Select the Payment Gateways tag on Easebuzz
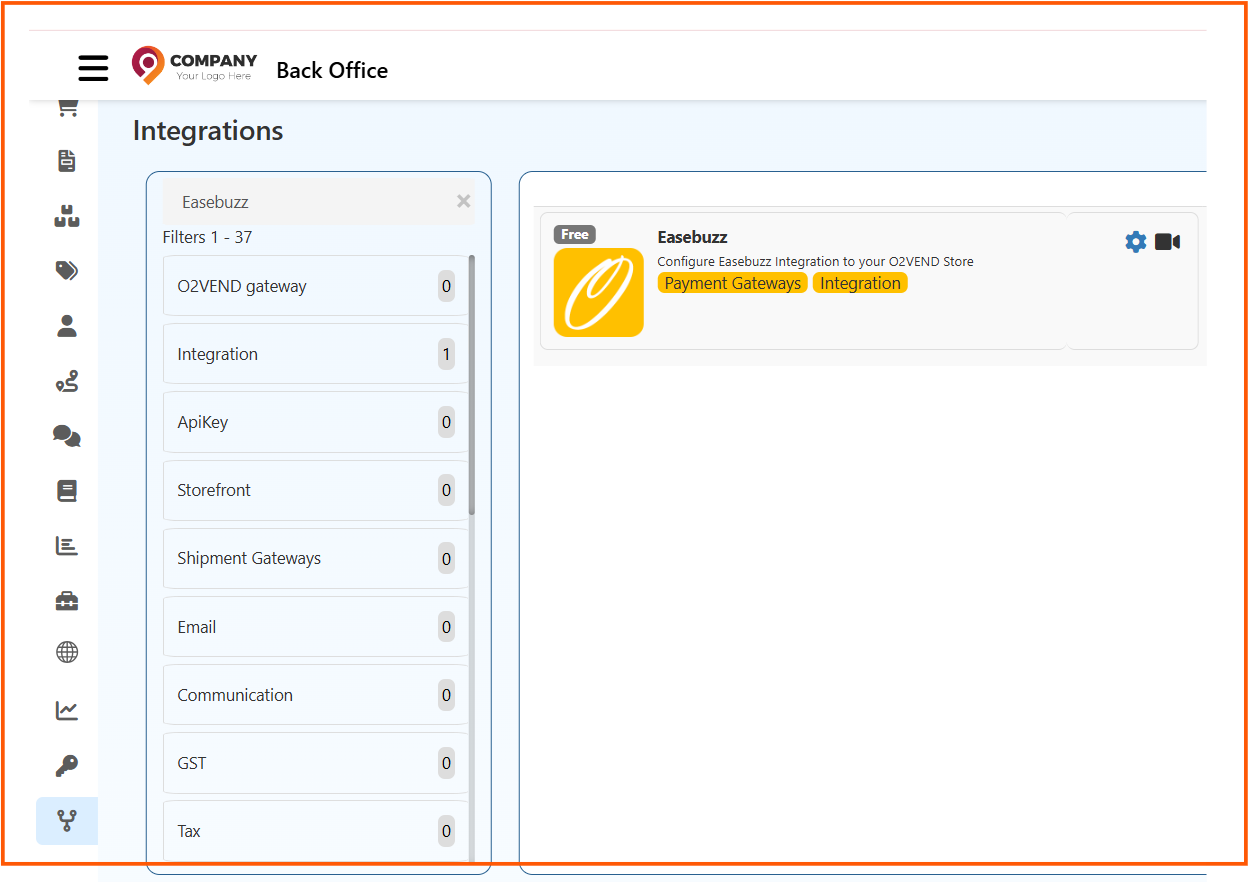Viewport: 1248px width, 882px height. pyautogui.click(x=732, y=283)
